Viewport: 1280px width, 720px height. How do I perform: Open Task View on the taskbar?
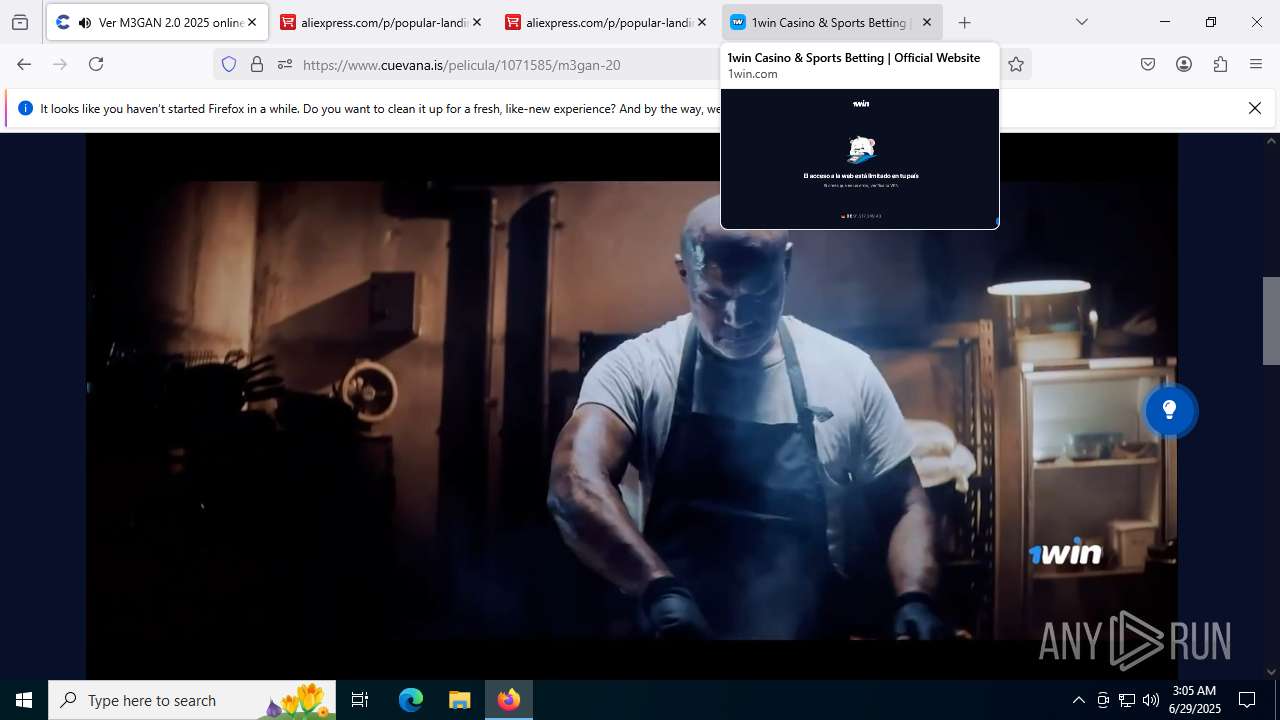(x=360, y=700)
